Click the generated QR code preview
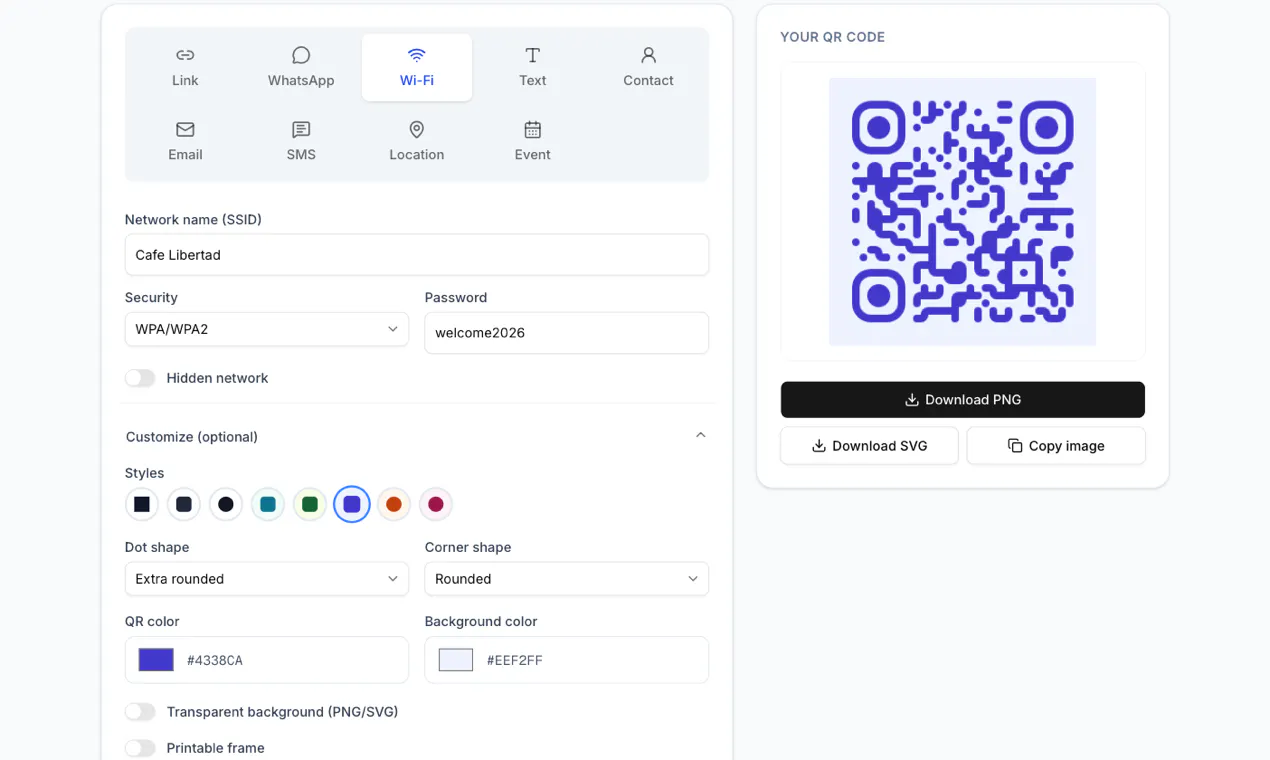This screenshot has width=1270, height=760. 963,212
